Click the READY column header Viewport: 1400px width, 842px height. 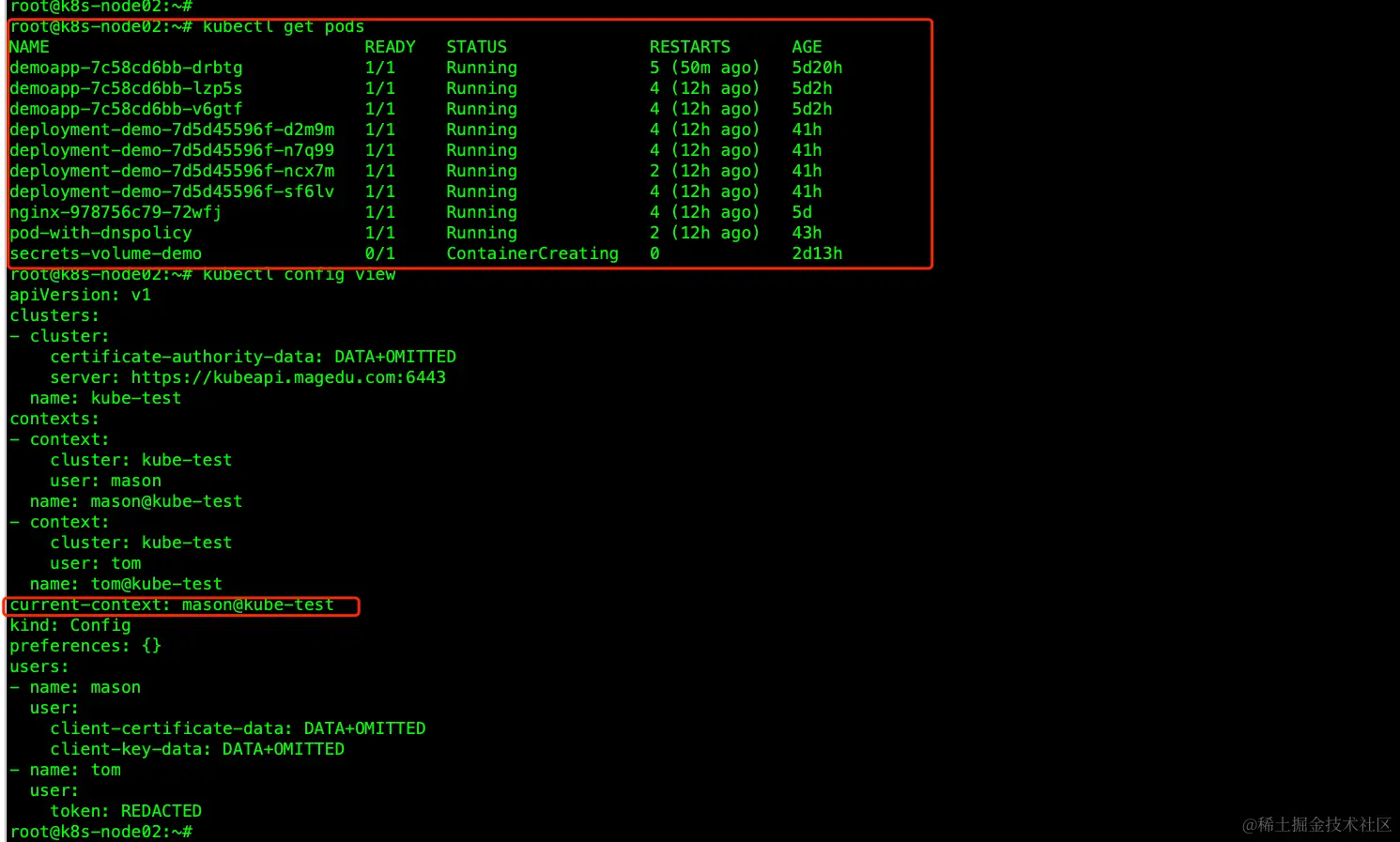click(x=390, y=47)
